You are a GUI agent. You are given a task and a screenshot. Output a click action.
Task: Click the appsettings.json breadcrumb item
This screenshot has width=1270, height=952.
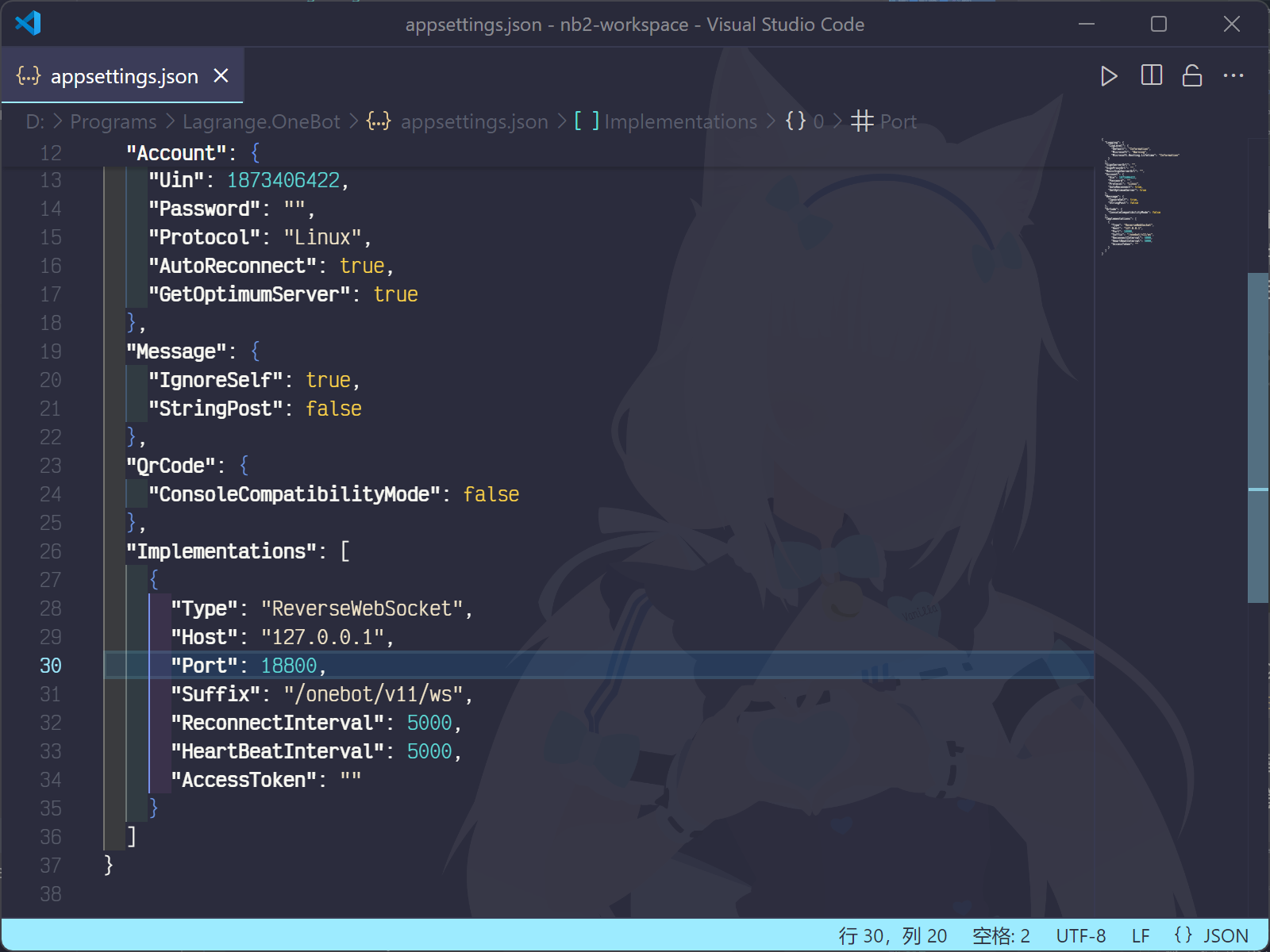click(x=474, y=121)
